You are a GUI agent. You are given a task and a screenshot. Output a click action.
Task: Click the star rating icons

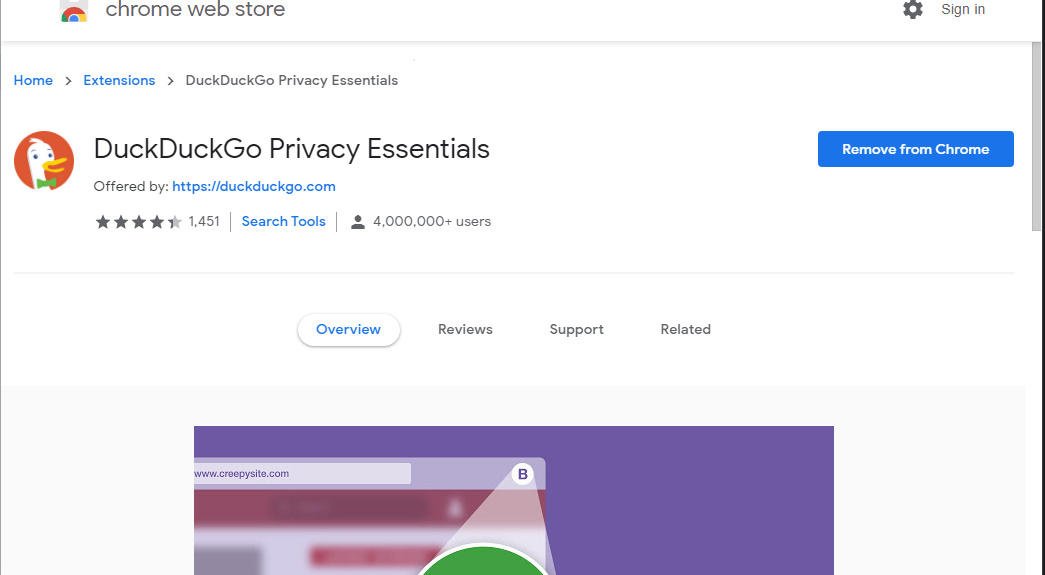click(138, 222)
